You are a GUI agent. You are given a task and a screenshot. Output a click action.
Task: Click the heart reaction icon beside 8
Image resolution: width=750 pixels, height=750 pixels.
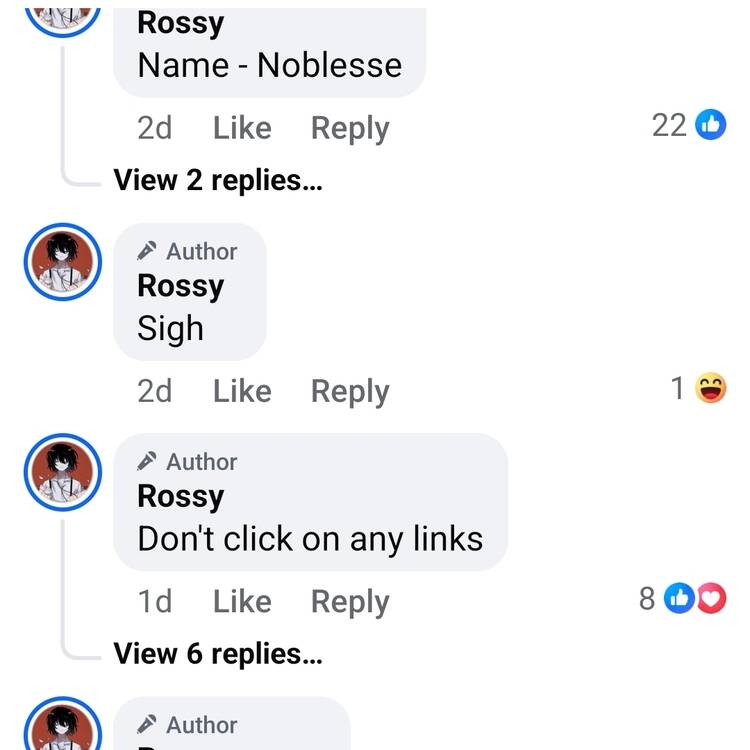click(x=712, y=598)
